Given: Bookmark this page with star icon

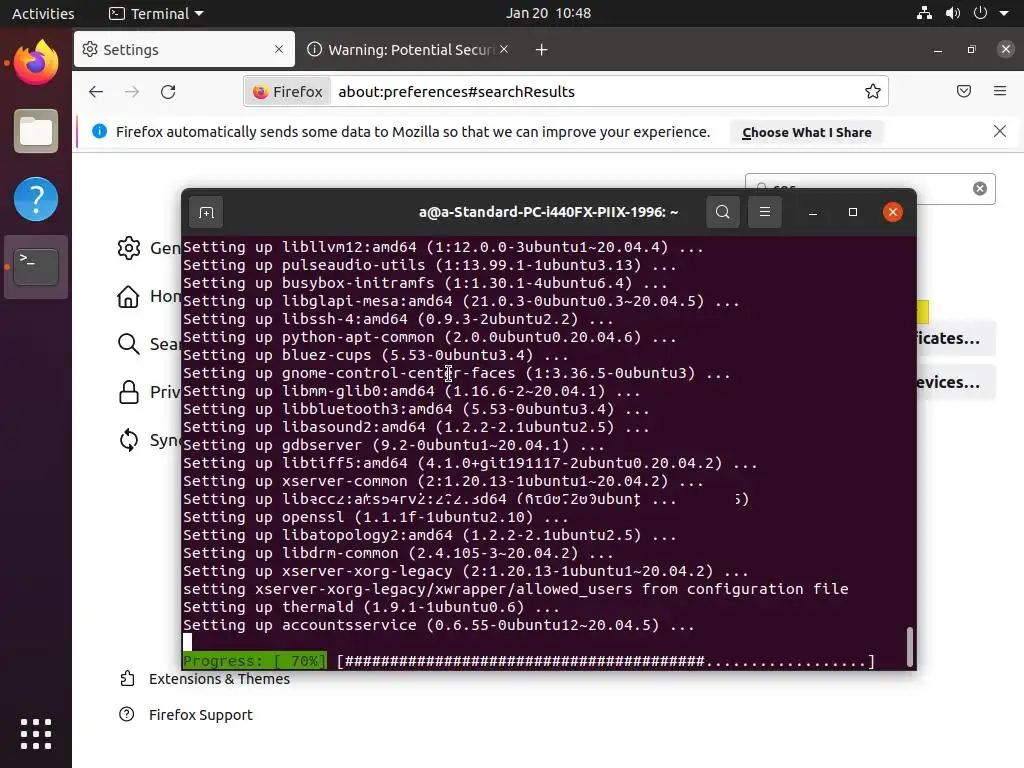Looking at the screenshot, I should click(872, 91).
